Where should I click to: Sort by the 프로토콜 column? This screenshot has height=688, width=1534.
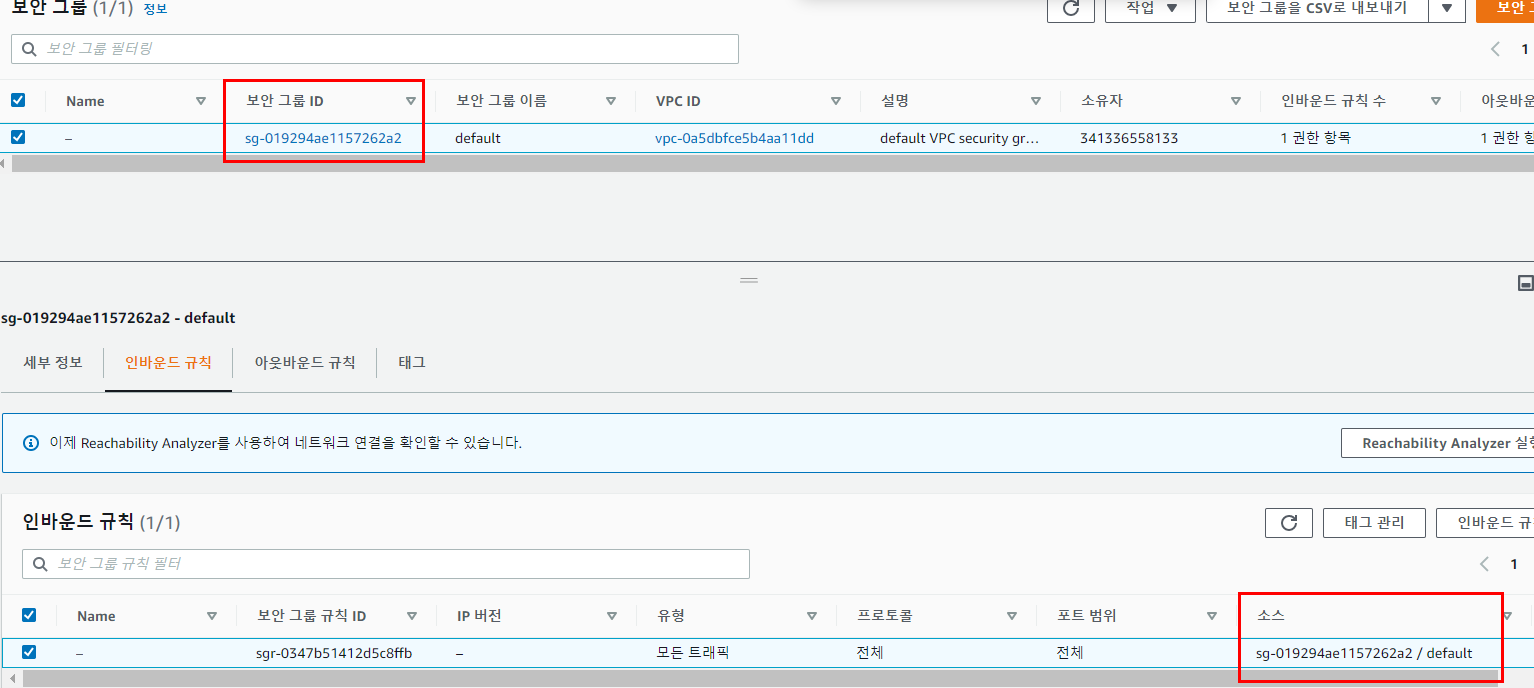point(1012,616)
